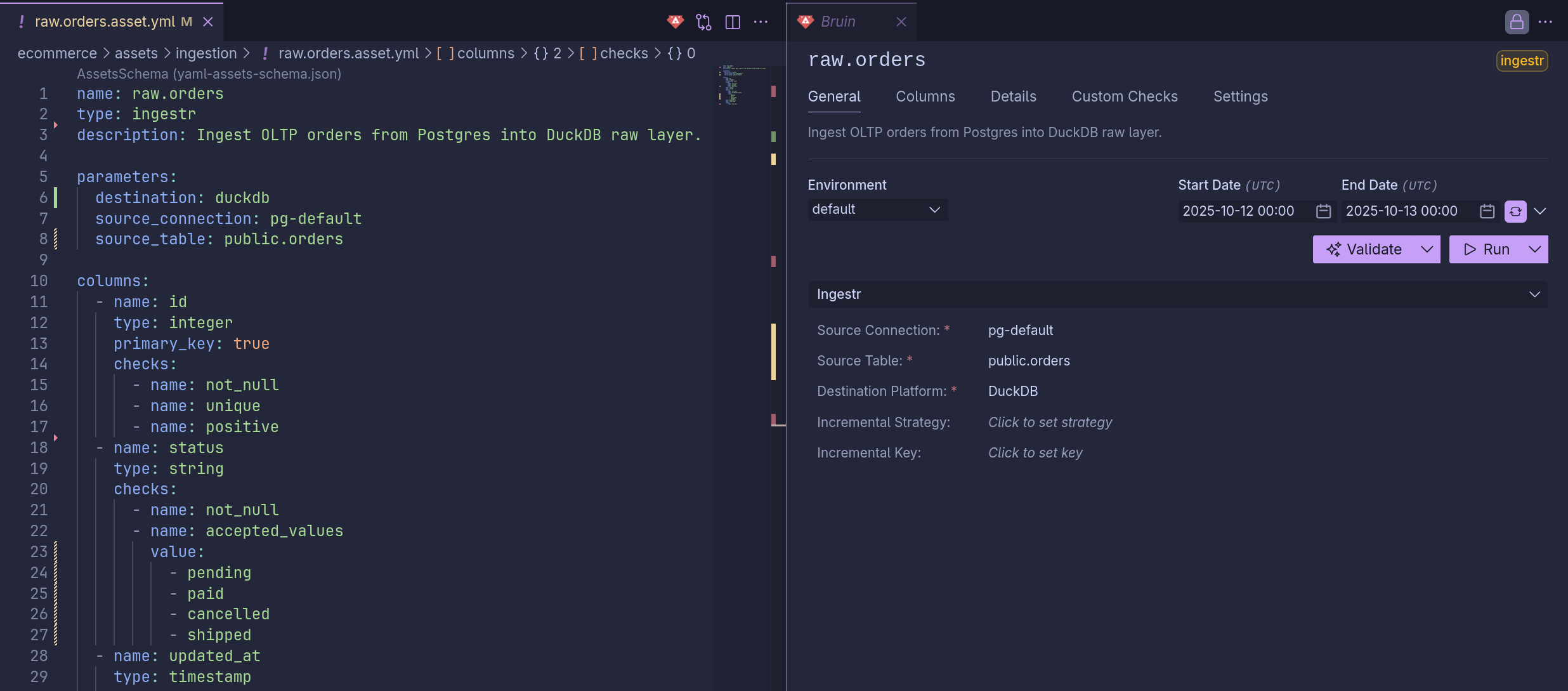This screenshot has width=1568, height=691.
Task: Click the lock icon in Bruin panel
Action: (x=1517, y=22)
